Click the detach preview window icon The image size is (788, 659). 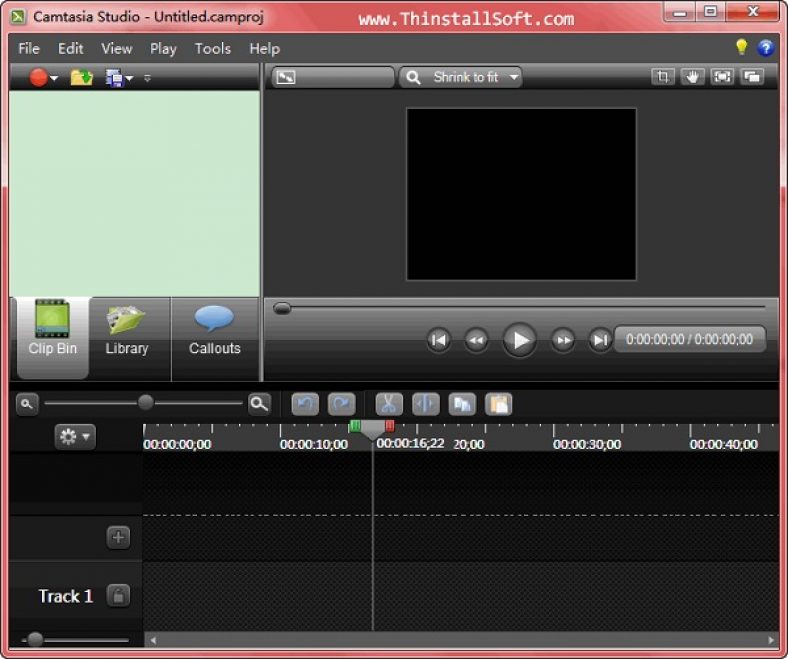(752, 77)
